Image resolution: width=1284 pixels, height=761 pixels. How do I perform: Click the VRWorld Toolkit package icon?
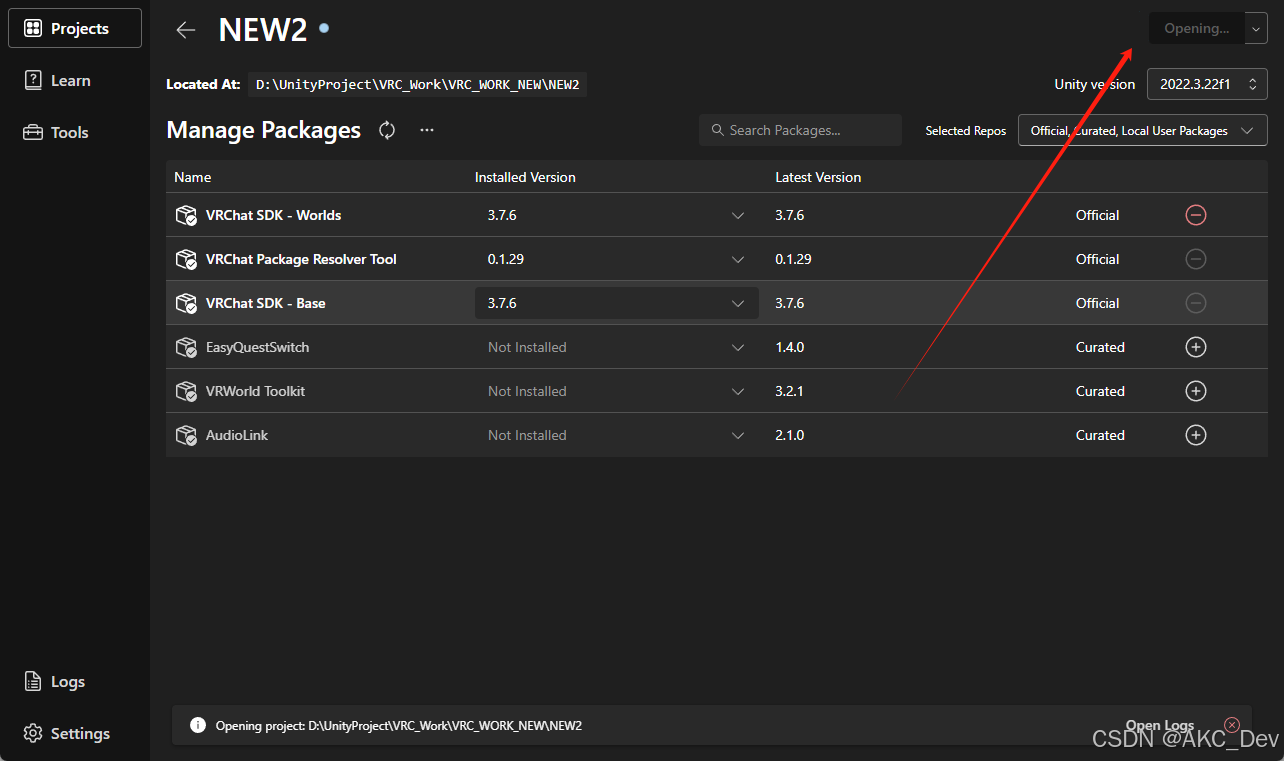click(x=186, y=391)
